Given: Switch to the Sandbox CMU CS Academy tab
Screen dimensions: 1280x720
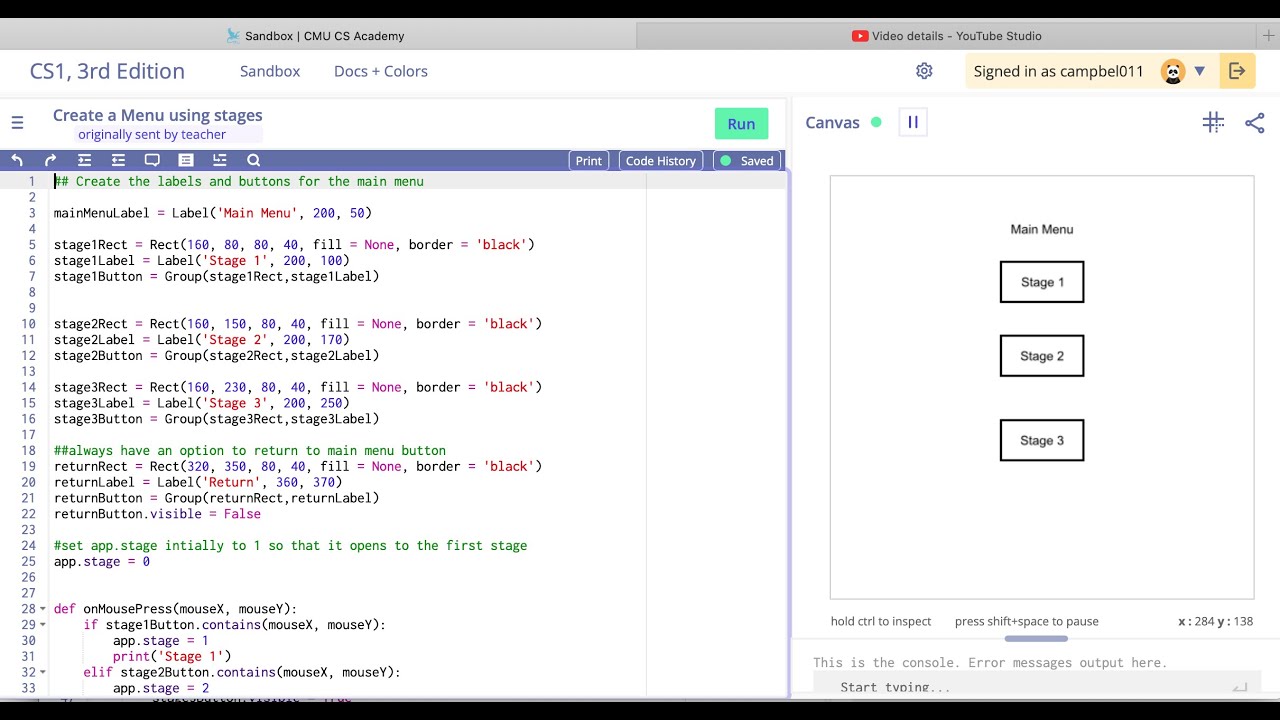Looking at the screenshot, I should coord(316,35).
